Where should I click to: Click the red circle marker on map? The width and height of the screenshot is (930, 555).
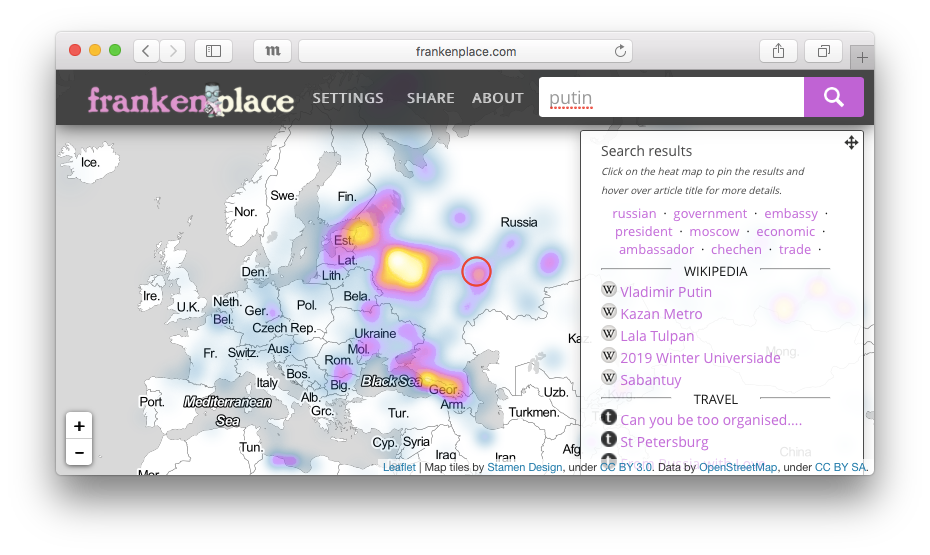coord(477,271)
